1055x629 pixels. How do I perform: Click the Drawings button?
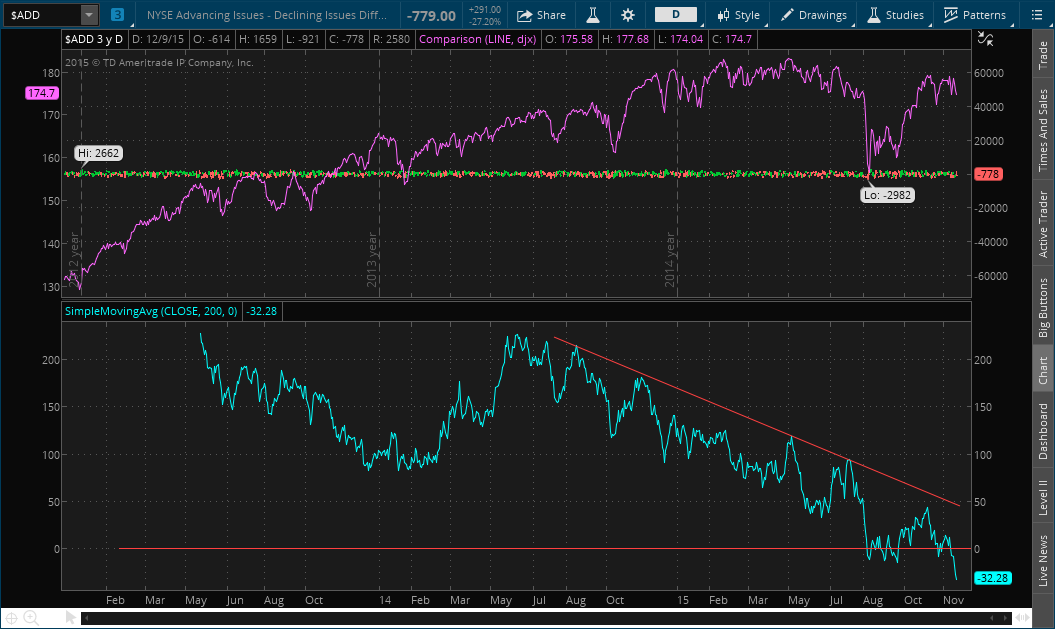click(813, 15)
